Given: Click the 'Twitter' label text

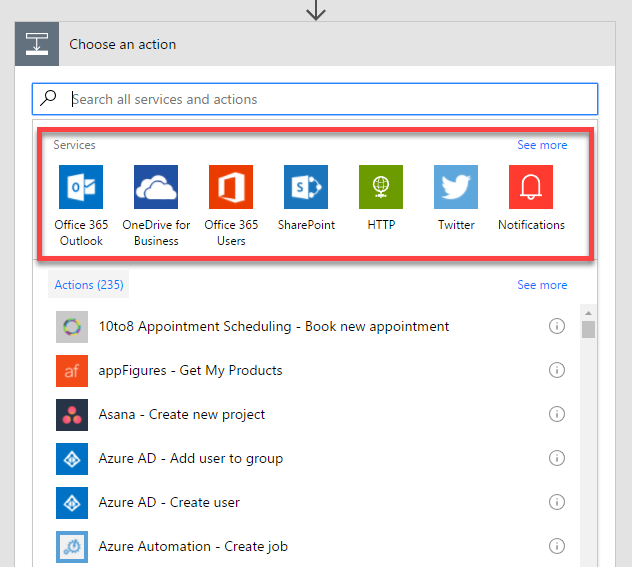Looking at the screenshot, I should coord(456,224).
